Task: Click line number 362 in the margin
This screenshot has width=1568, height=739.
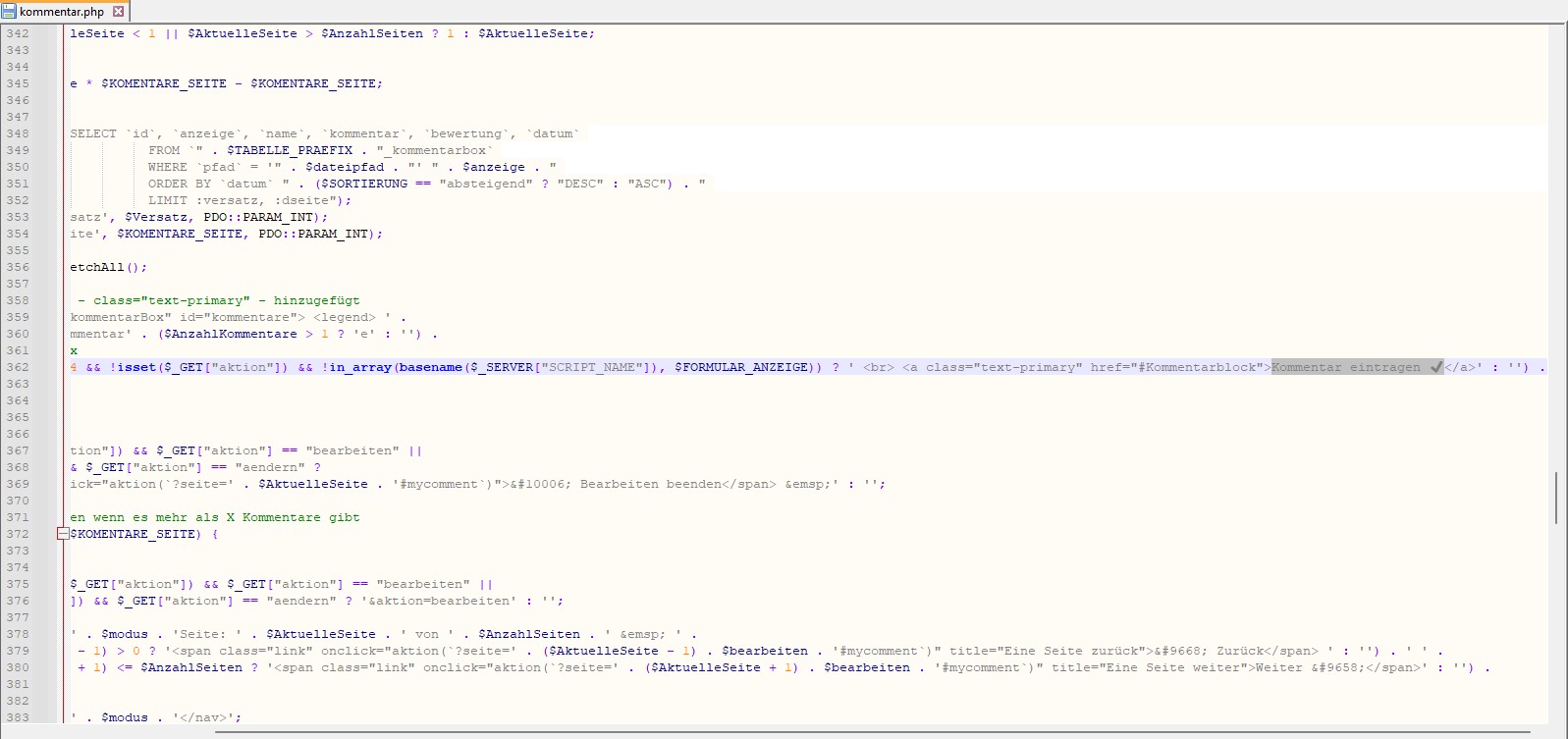Action: point(18,367)
